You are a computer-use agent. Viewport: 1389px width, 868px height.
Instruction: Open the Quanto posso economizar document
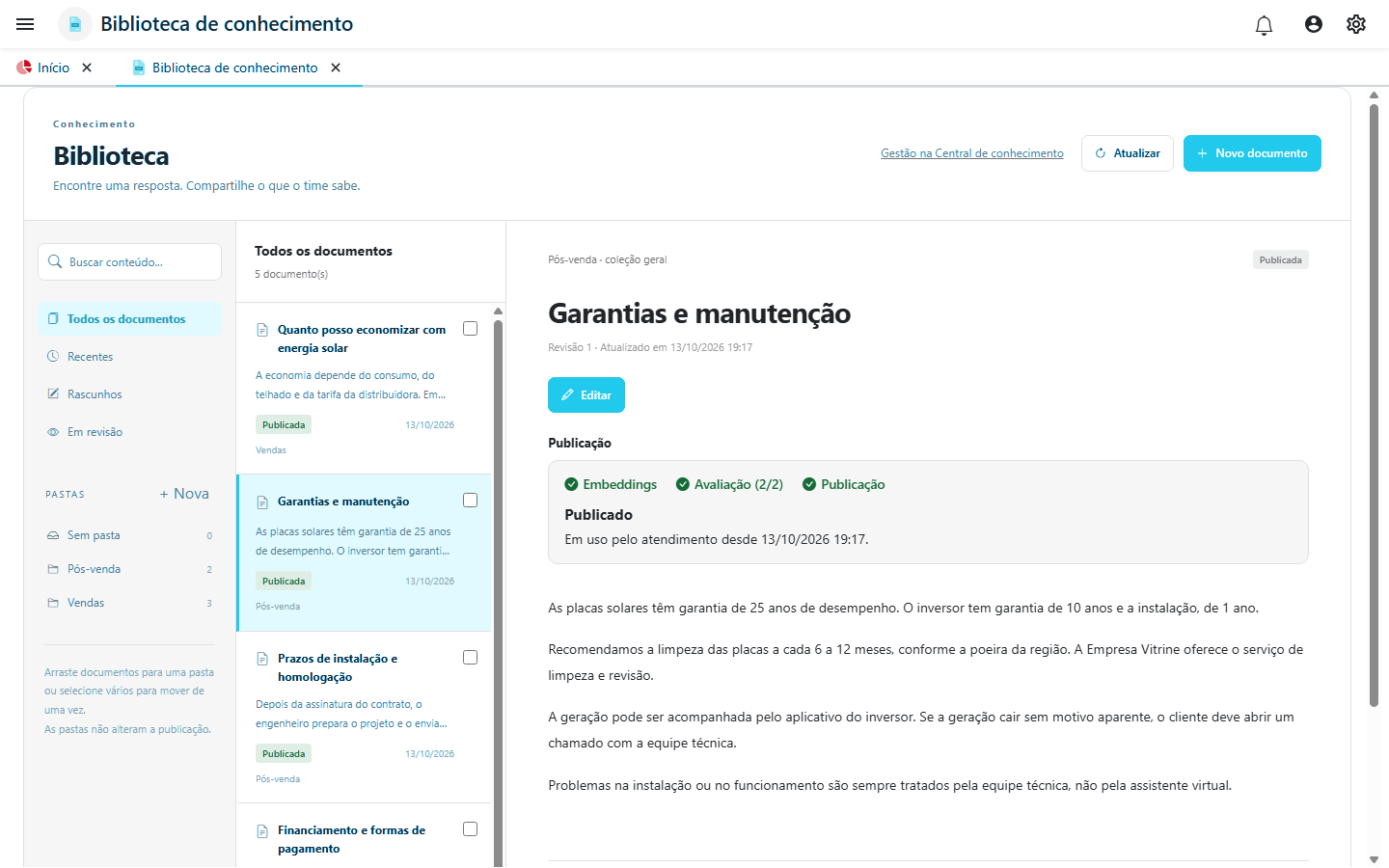click(364, 388)
